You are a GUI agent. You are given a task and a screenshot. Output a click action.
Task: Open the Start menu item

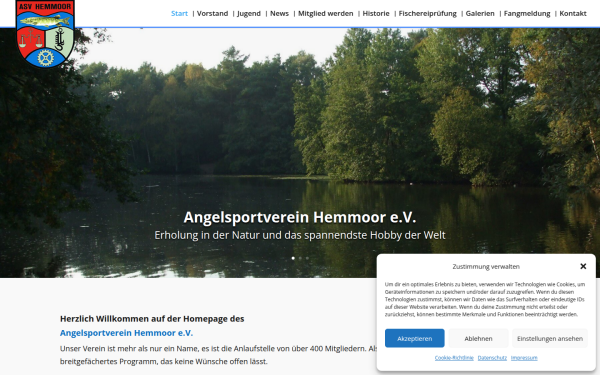(x=179, y=13)
